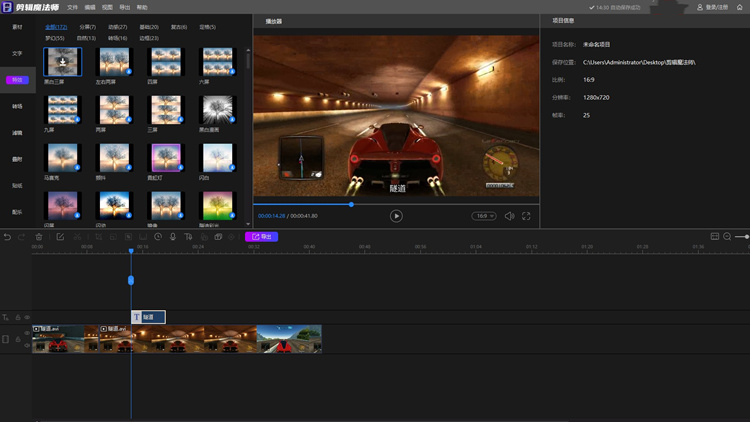Enter fullscreen preview mode

click(526, 216)
